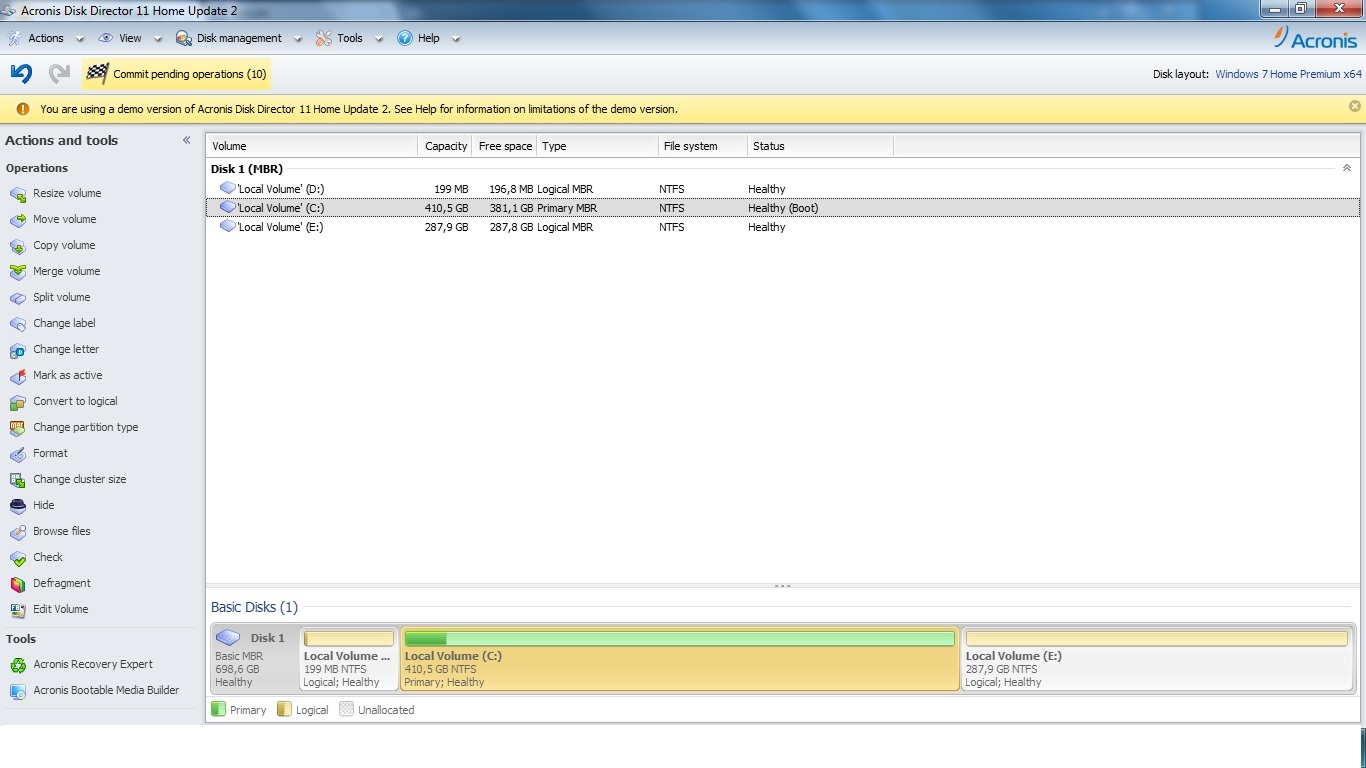Click the Acronis logo
1366x768 pixels.
pos(1315,38)
